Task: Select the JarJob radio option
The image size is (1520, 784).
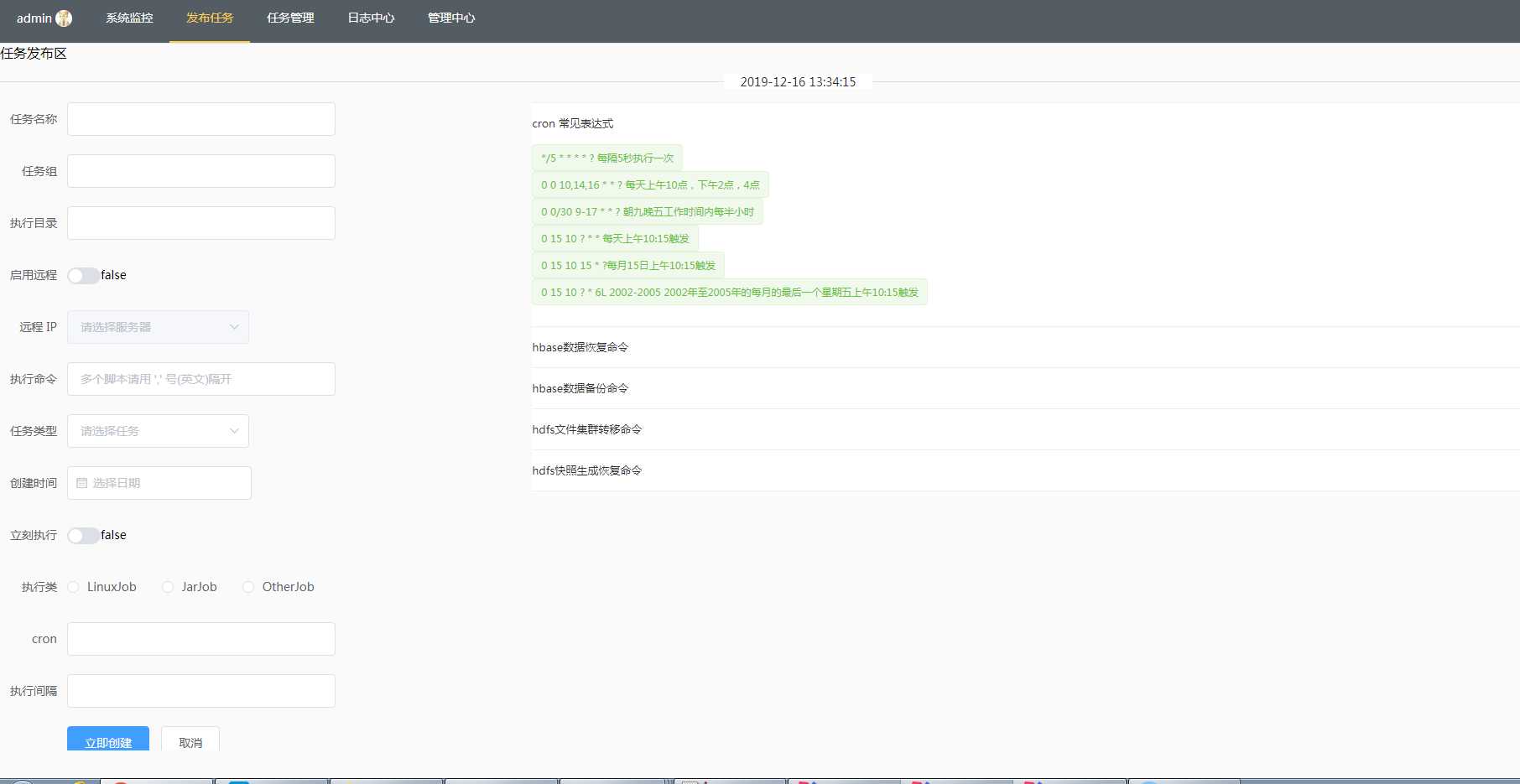Action: point(168,587)
